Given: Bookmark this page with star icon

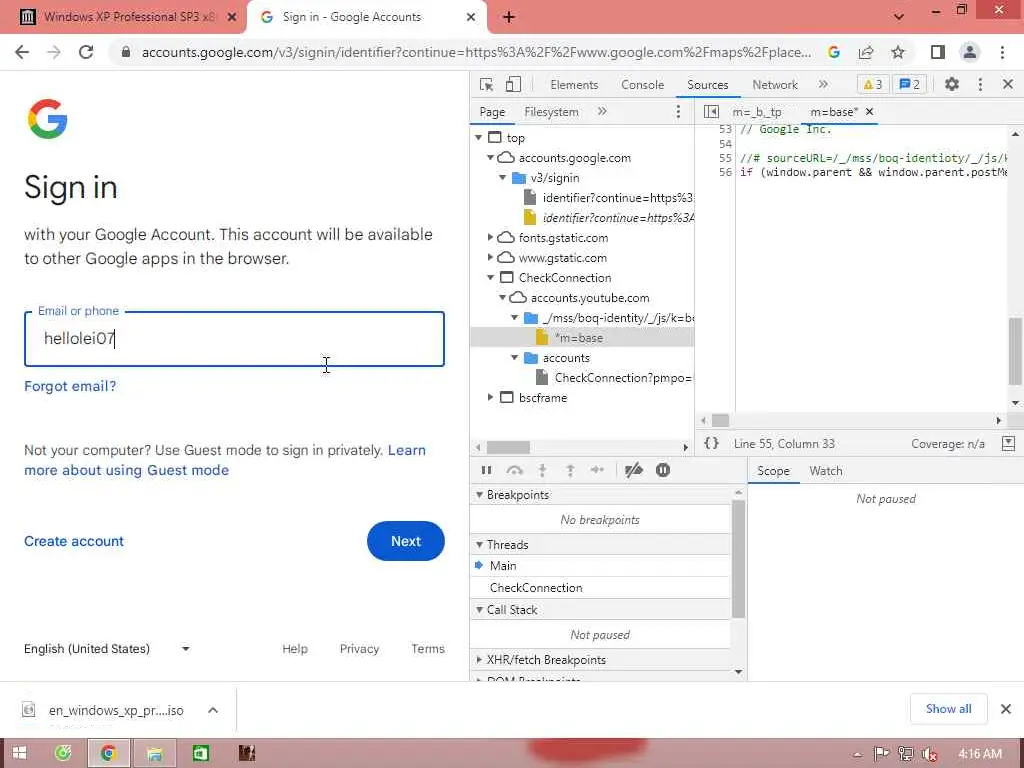Looking at the screenshot, I should pos(898,52).
